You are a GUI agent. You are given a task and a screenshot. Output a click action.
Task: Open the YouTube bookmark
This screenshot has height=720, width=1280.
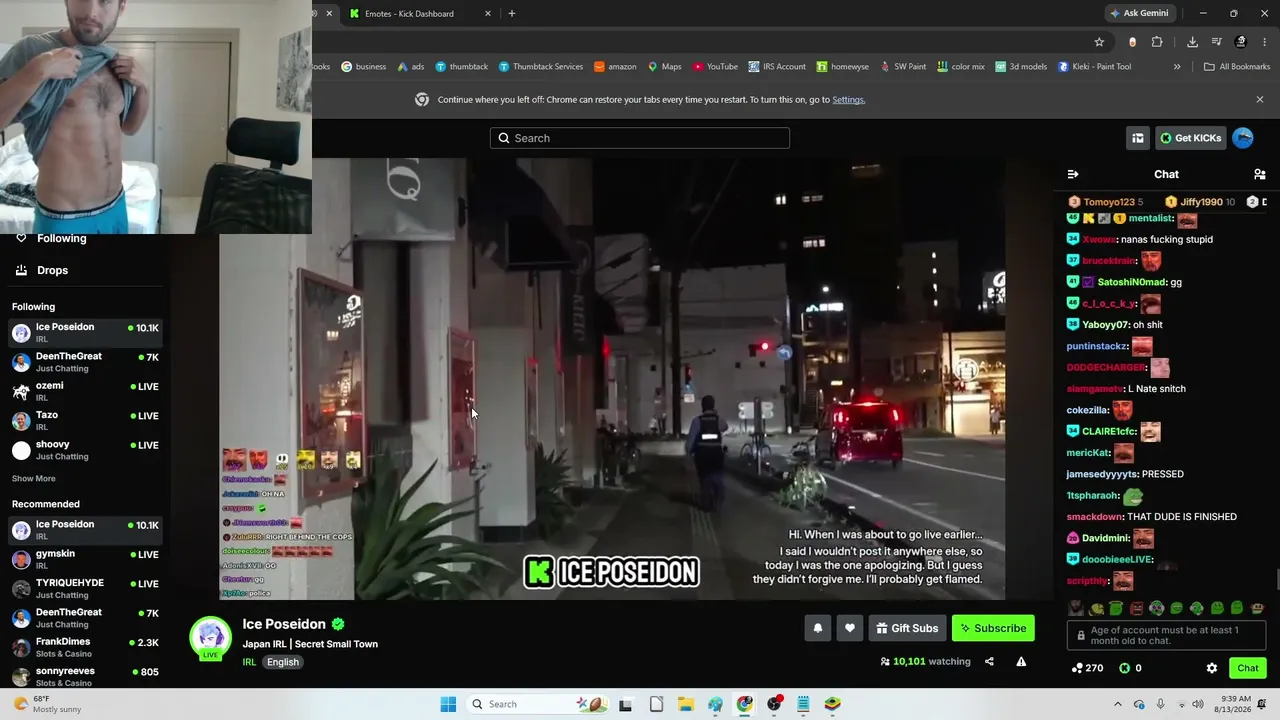(715, 67)
